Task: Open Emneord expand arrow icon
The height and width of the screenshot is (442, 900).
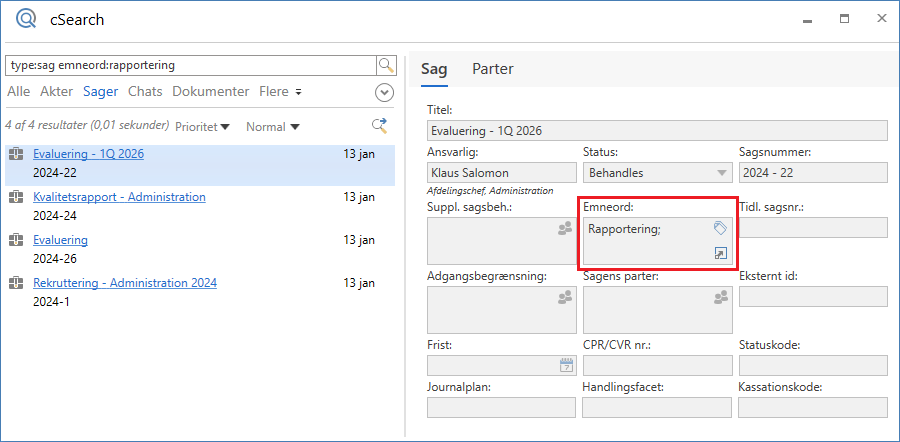Action: point(720,253)
